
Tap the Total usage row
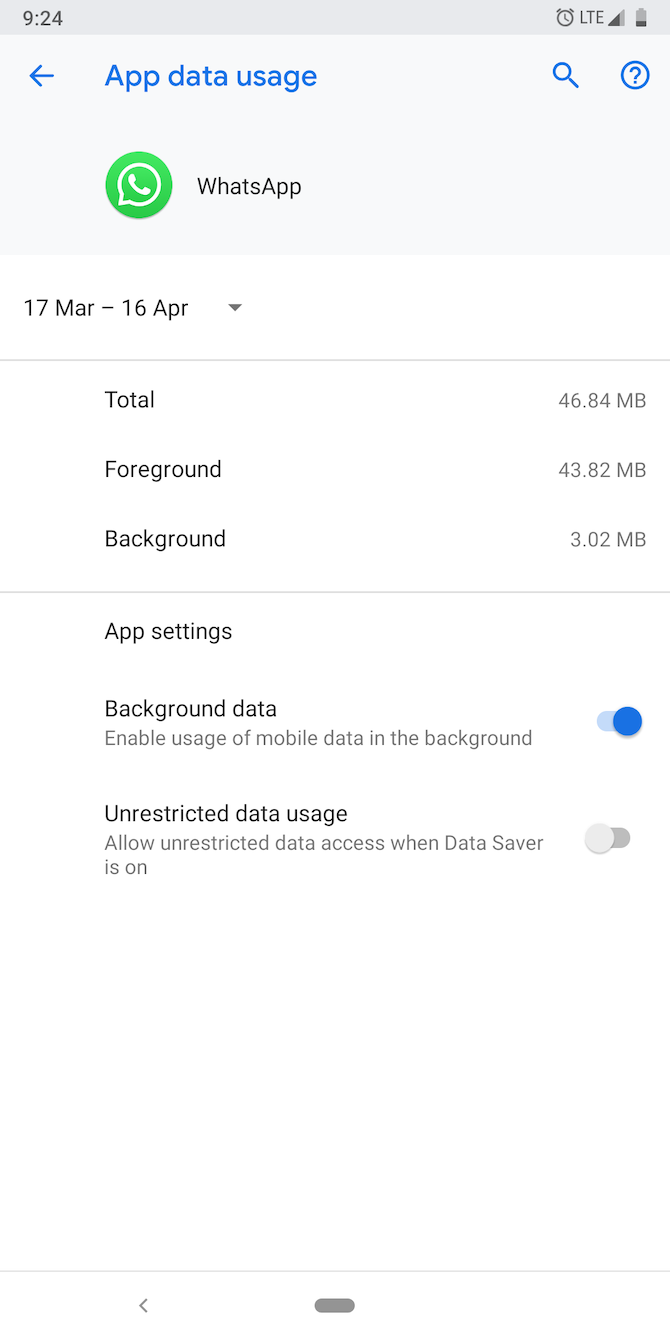335,400
